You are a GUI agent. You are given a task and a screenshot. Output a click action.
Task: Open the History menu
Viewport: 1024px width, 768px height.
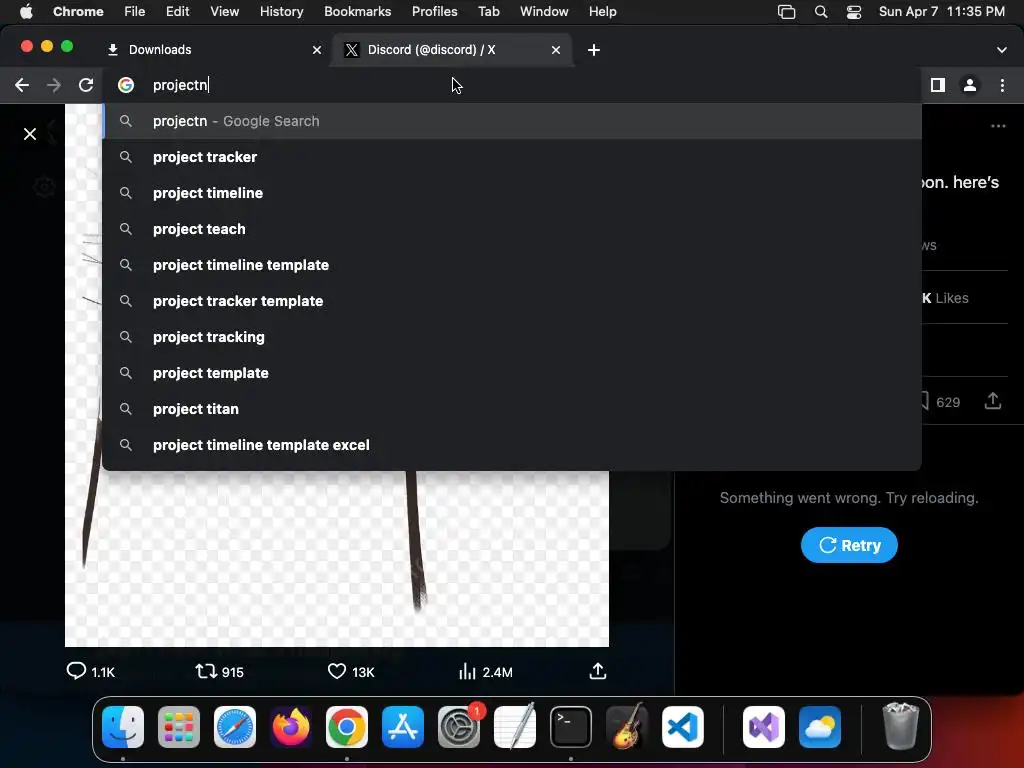tap(281, 11)
